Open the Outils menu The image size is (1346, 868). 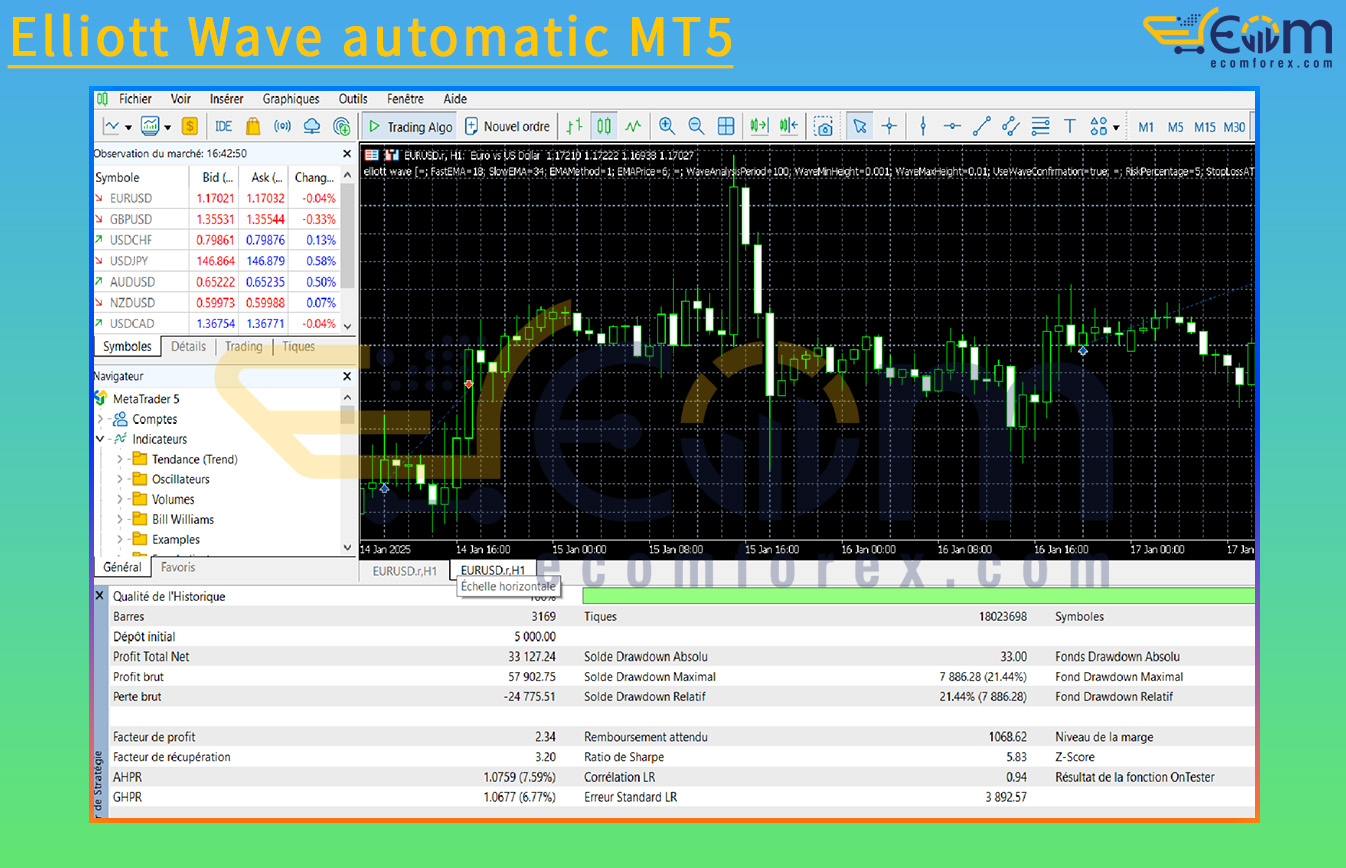353,99
